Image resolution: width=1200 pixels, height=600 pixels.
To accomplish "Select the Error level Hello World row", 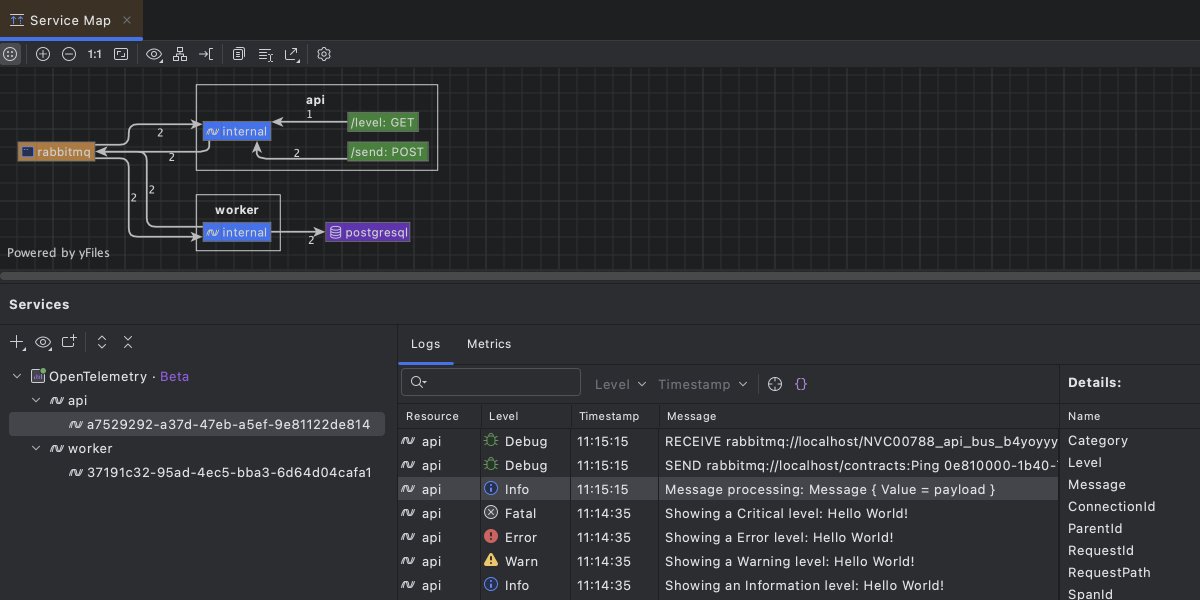I will click(728, 537).
